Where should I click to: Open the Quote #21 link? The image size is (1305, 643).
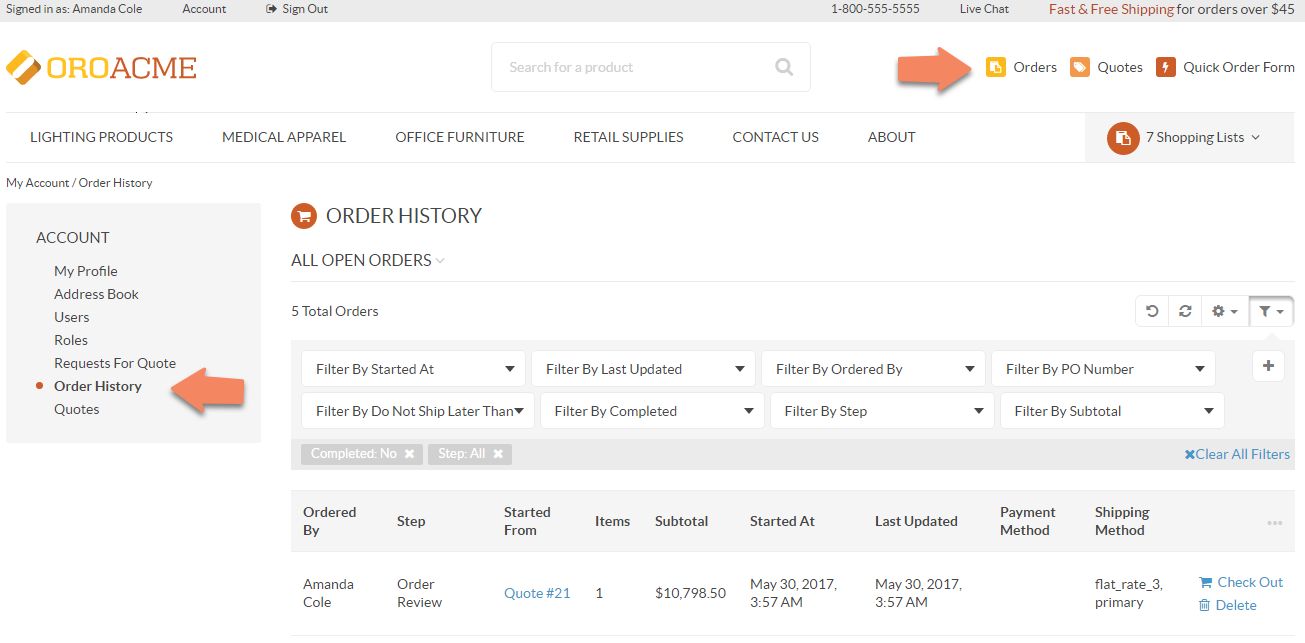[x=537, y=593]
